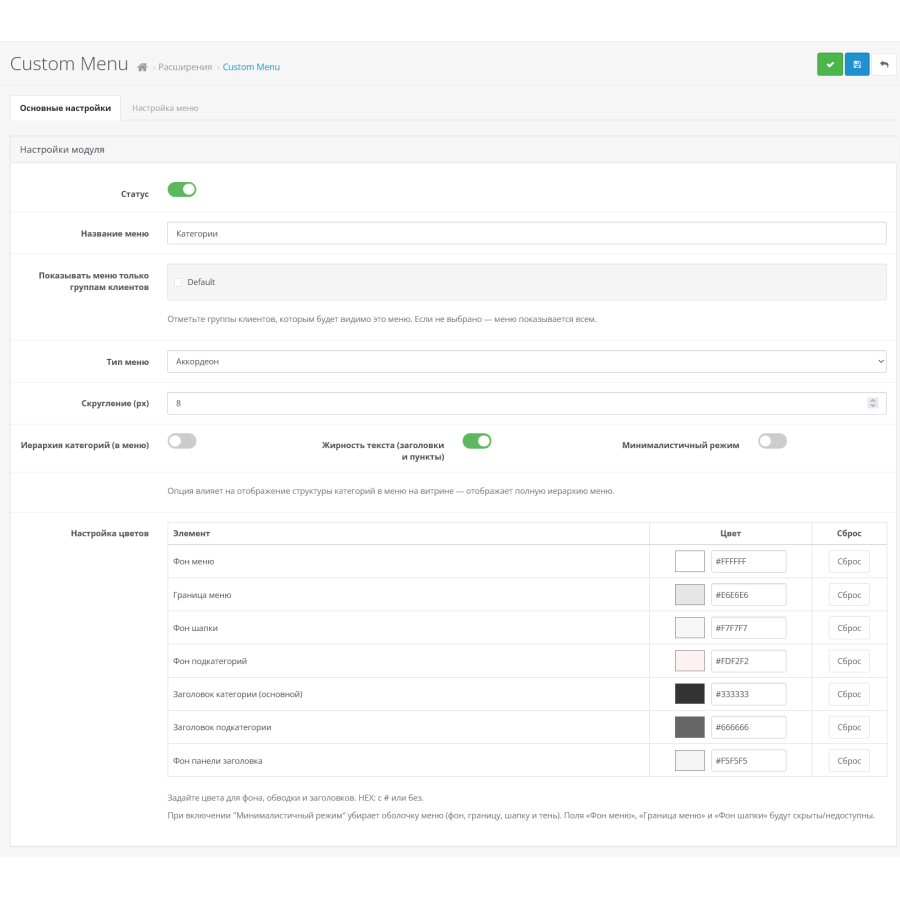The image size is (900, 900).
Task: Go to the home breadcrumb icon
Action: (142, 67)
